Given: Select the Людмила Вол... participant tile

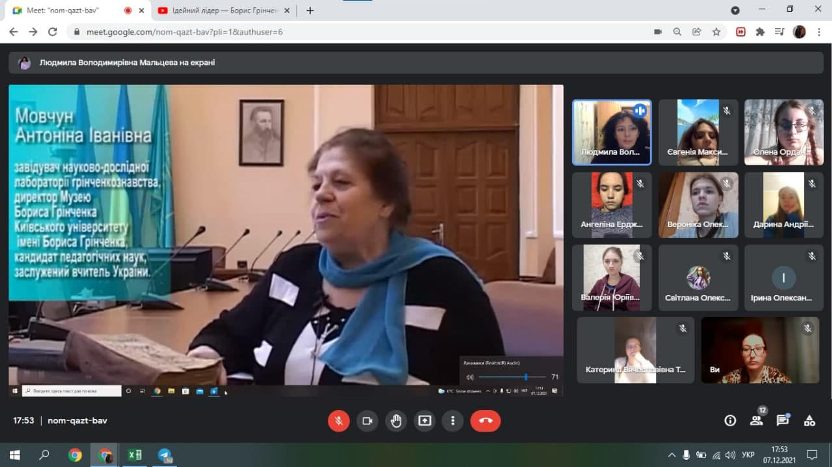Looking at the screenshot, I should pos(612,132).
